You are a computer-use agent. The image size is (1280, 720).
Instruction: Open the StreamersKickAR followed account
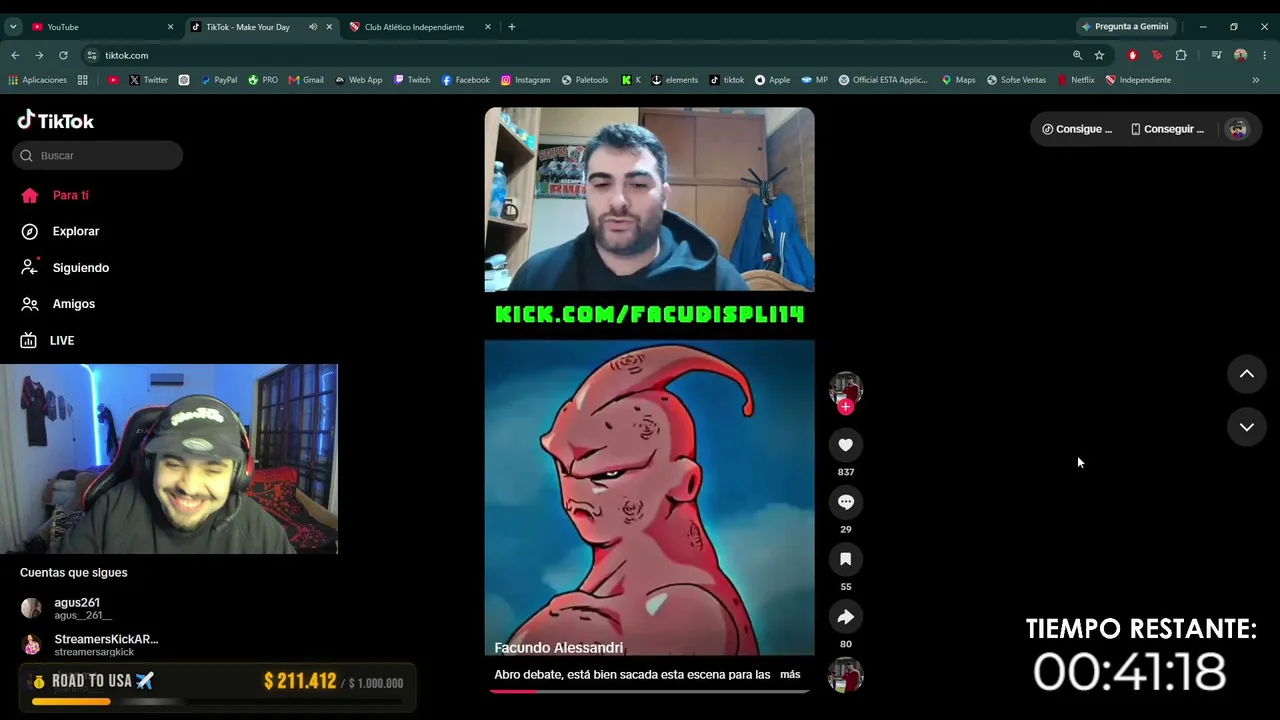coord(90,644)
